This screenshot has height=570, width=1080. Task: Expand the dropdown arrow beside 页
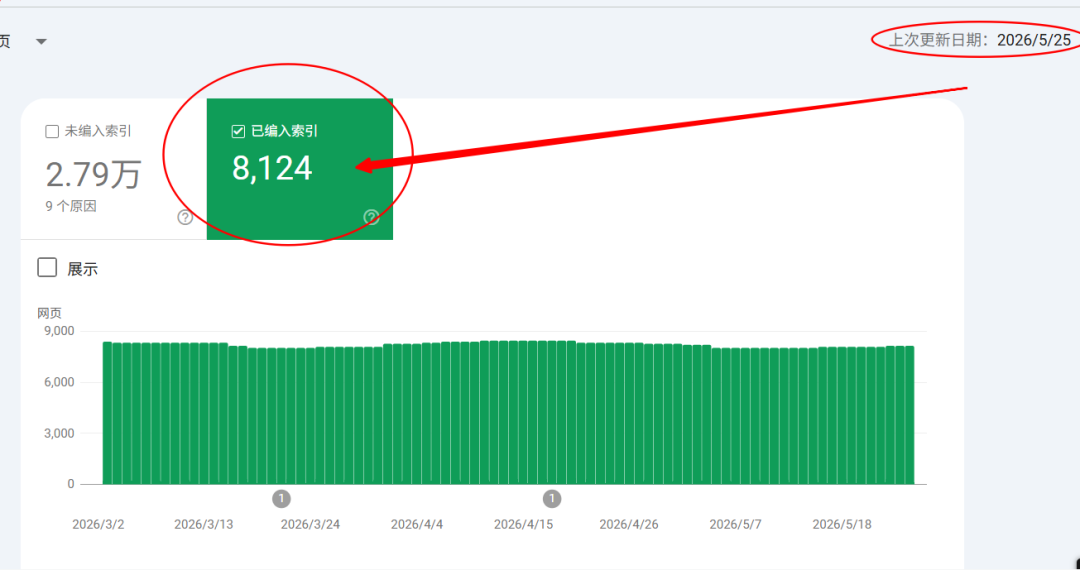click(41, 42)
